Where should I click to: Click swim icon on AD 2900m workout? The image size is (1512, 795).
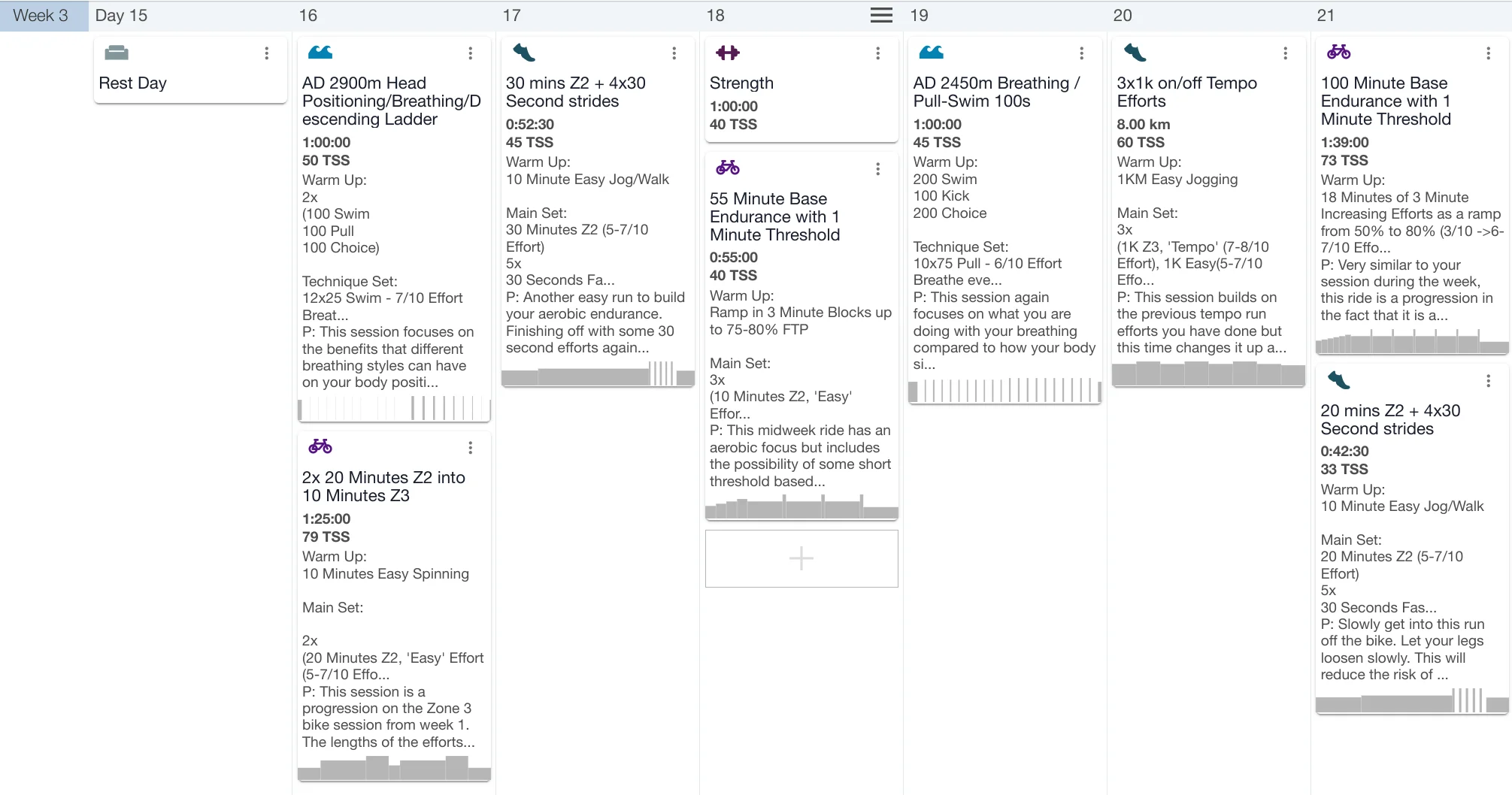[x=320, y=53]
